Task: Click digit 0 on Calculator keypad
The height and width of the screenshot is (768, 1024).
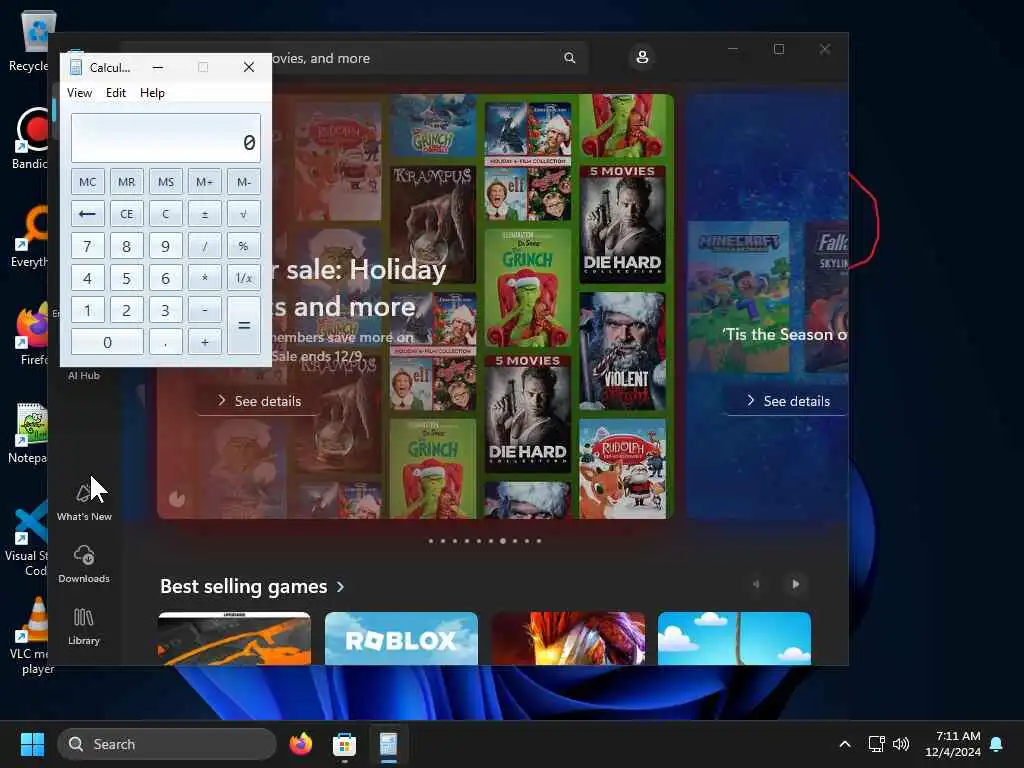Action: click(107, 342)
